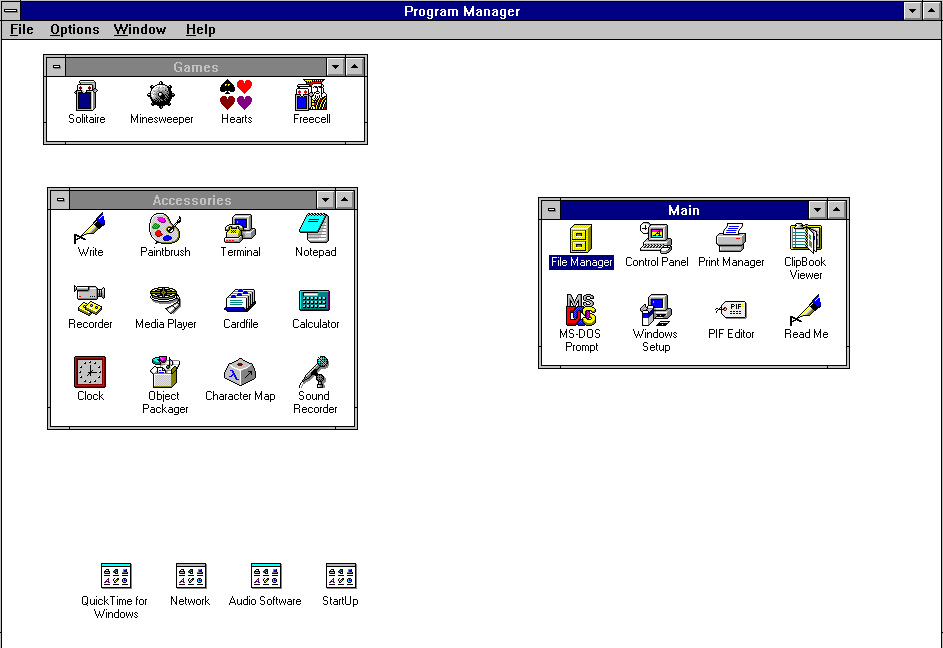Click the Sound Recorder icon
Image resolution: width=943 pixels, height=648 pixels.
315,373
